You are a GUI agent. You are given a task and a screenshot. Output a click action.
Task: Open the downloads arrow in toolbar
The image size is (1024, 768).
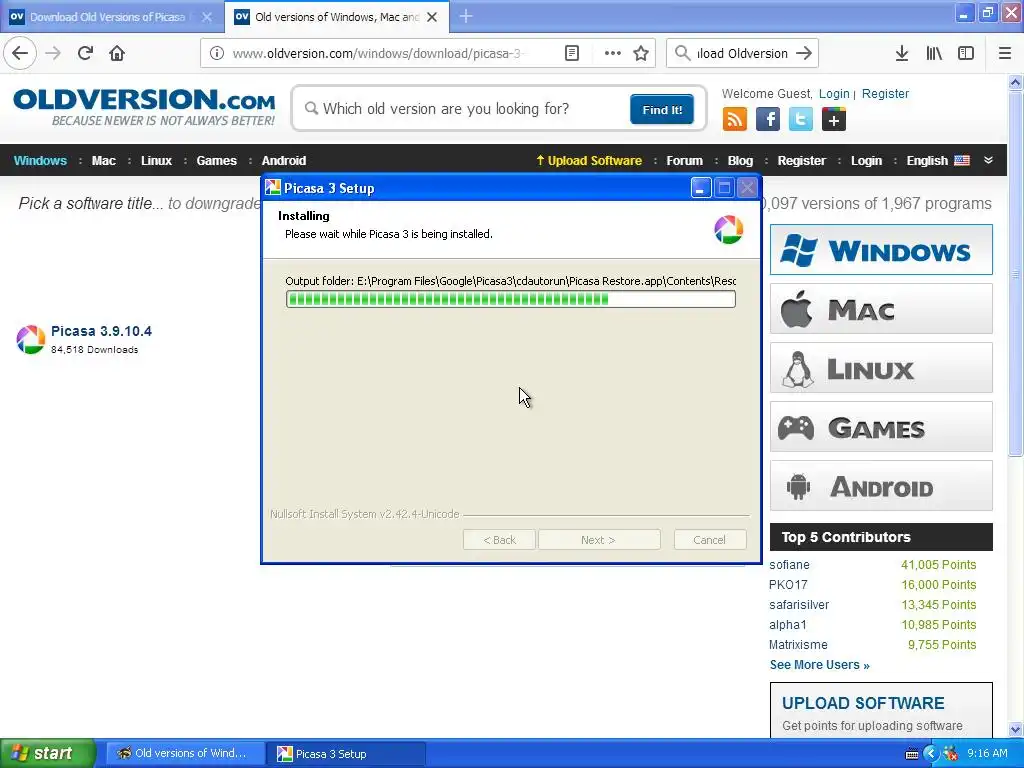tap(901, 53)
